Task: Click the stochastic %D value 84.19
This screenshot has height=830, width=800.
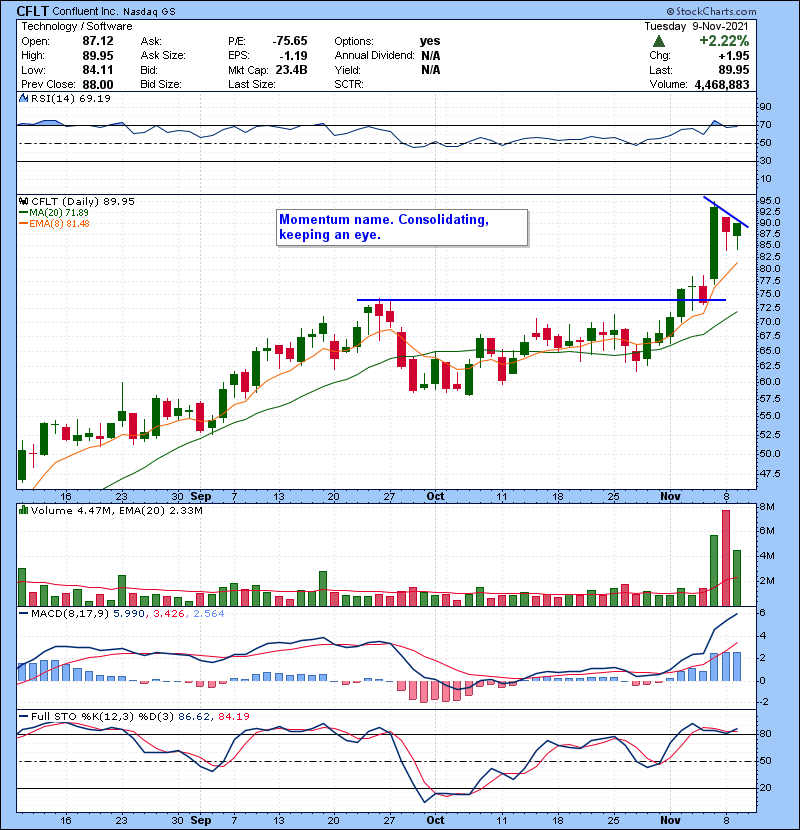Action: [233, 717]
